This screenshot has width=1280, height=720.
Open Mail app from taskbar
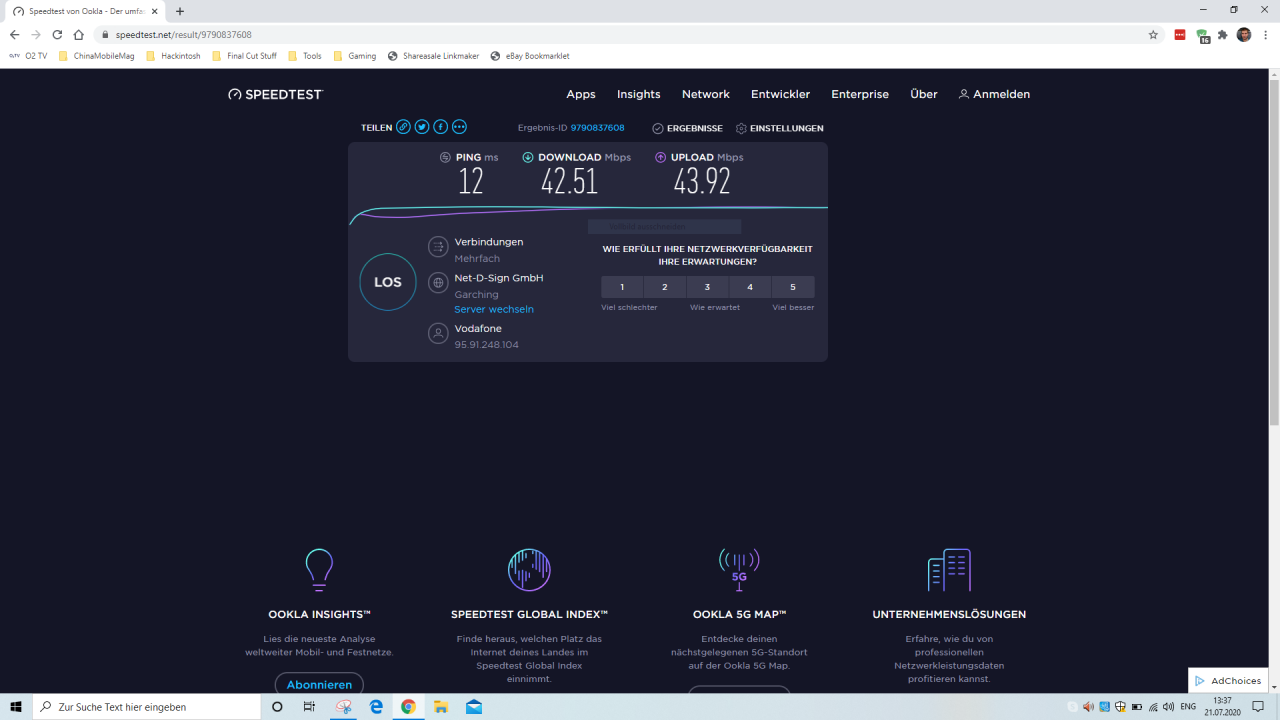(474, 706)
